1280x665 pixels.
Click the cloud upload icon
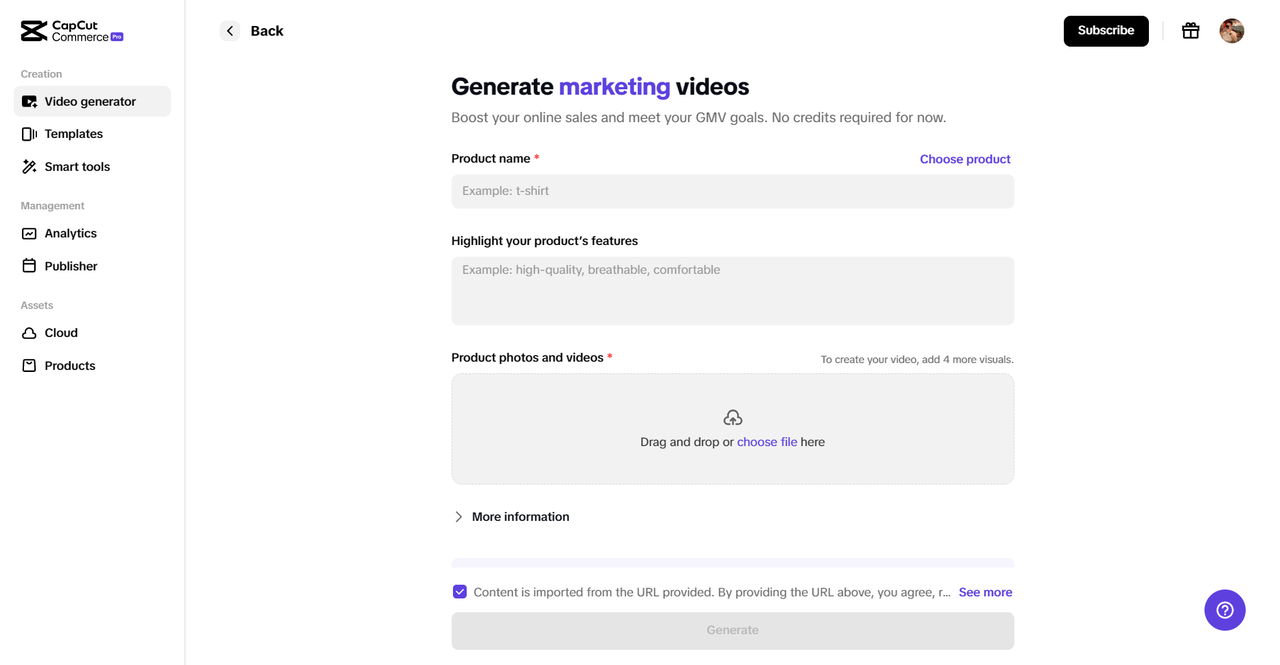tap(733, 417)
